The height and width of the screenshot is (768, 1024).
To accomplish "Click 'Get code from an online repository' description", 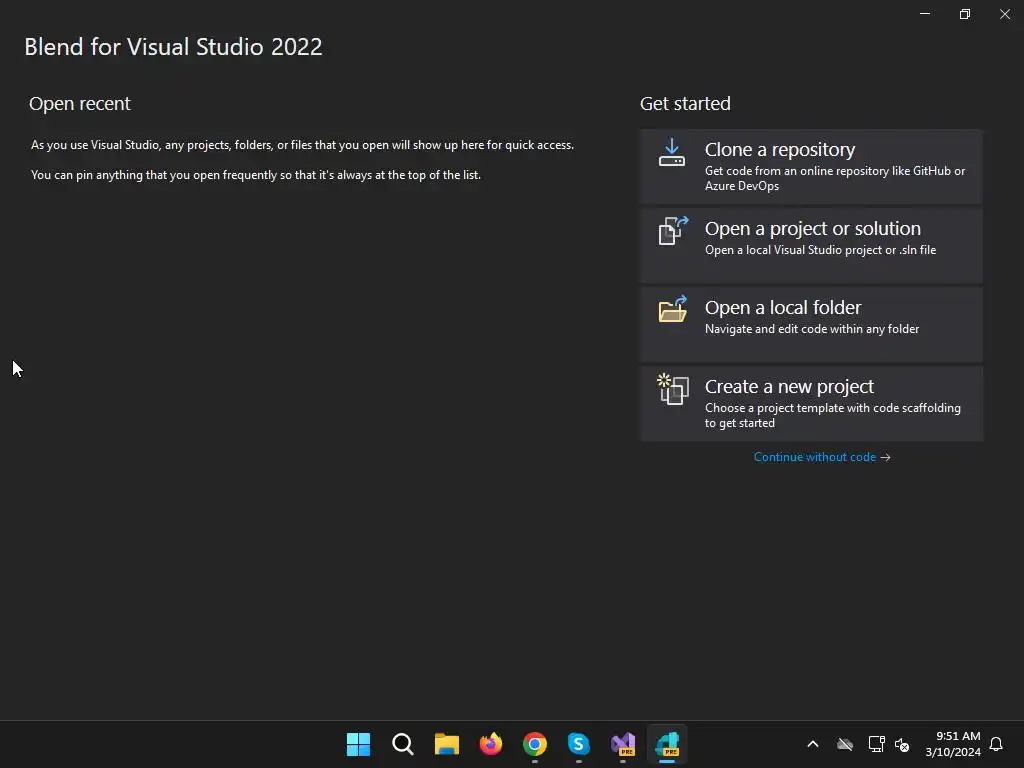I will (x=835, y=178).
